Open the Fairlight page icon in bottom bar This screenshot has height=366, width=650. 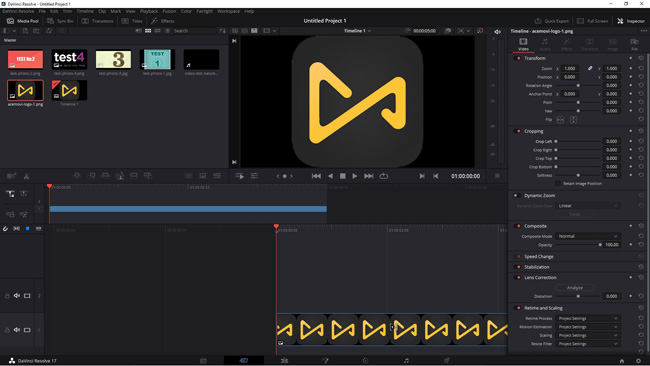click(406, 361)
